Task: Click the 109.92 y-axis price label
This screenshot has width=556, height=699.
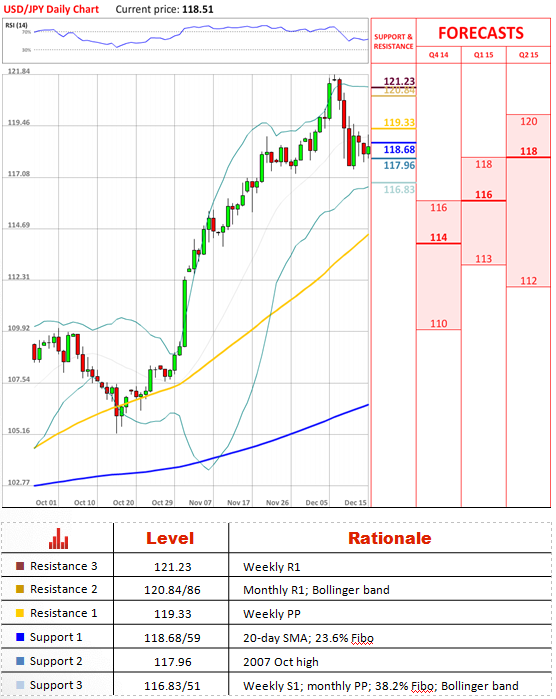Action: click(19, 328)
